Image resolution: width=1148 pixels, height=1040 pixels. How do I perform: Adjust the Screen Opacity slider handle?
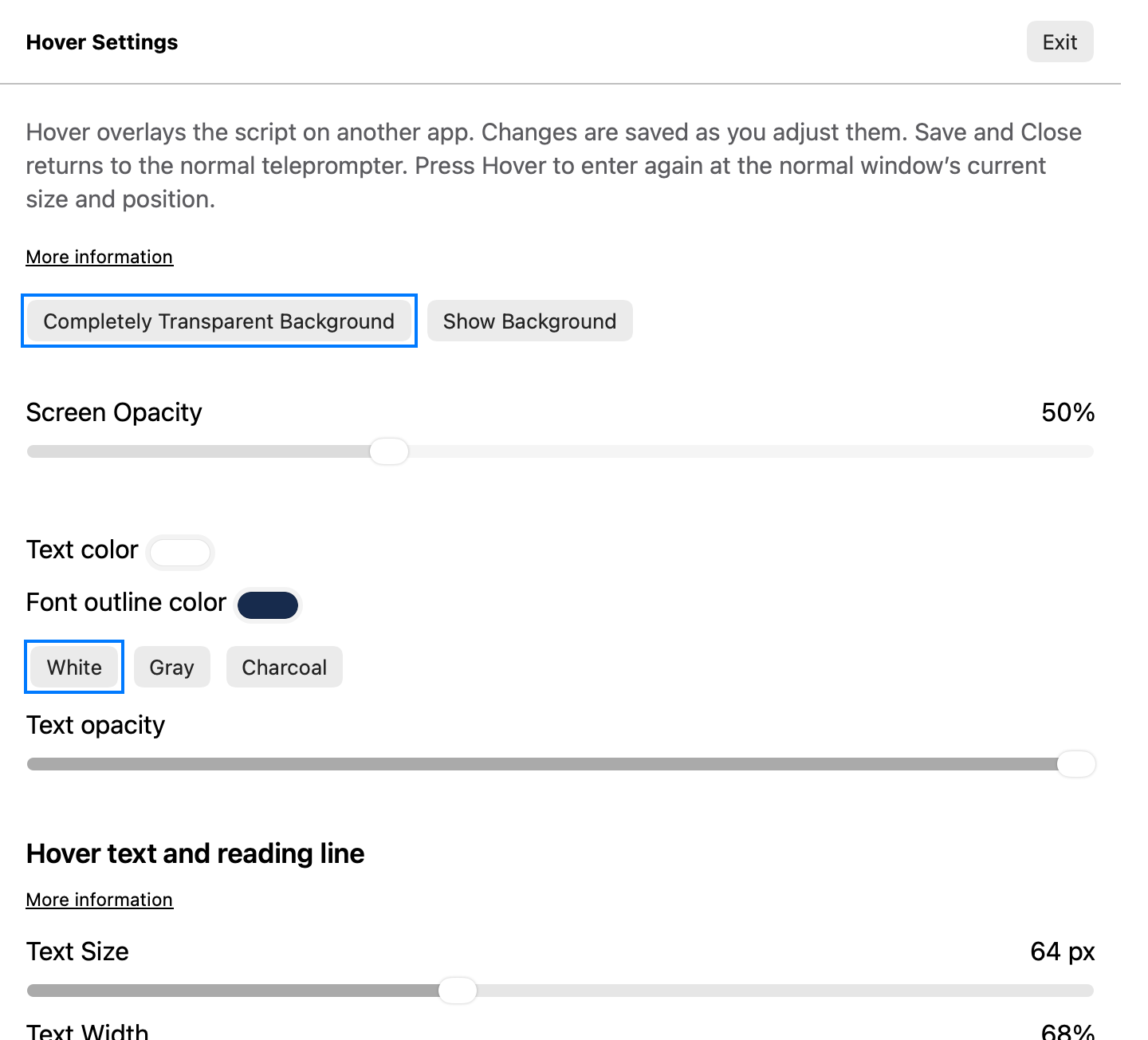pyautogui.click(x=389, y=451)
